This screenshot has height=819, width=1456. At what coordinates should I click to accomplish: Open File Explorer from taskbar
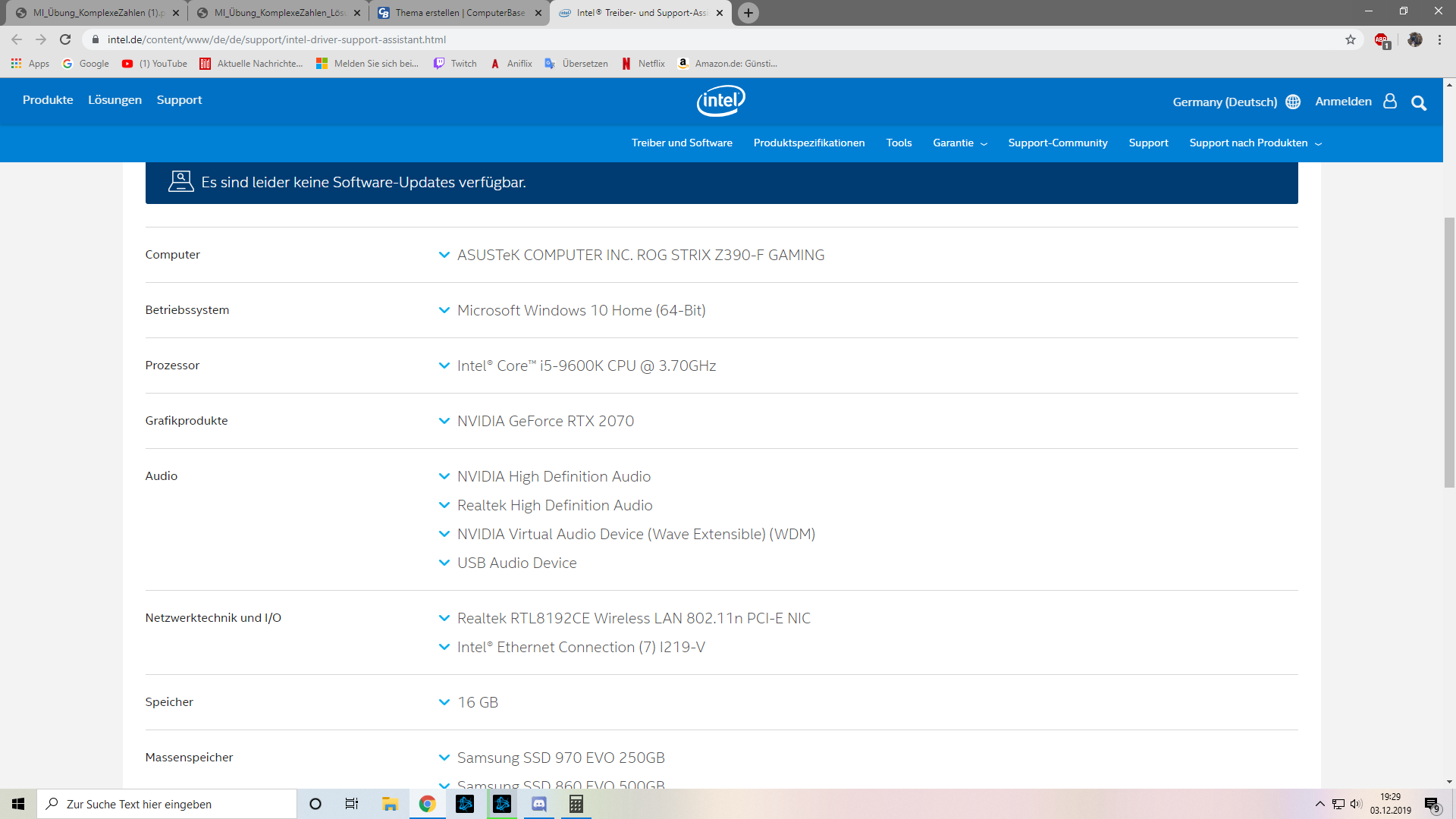(390, 804)
